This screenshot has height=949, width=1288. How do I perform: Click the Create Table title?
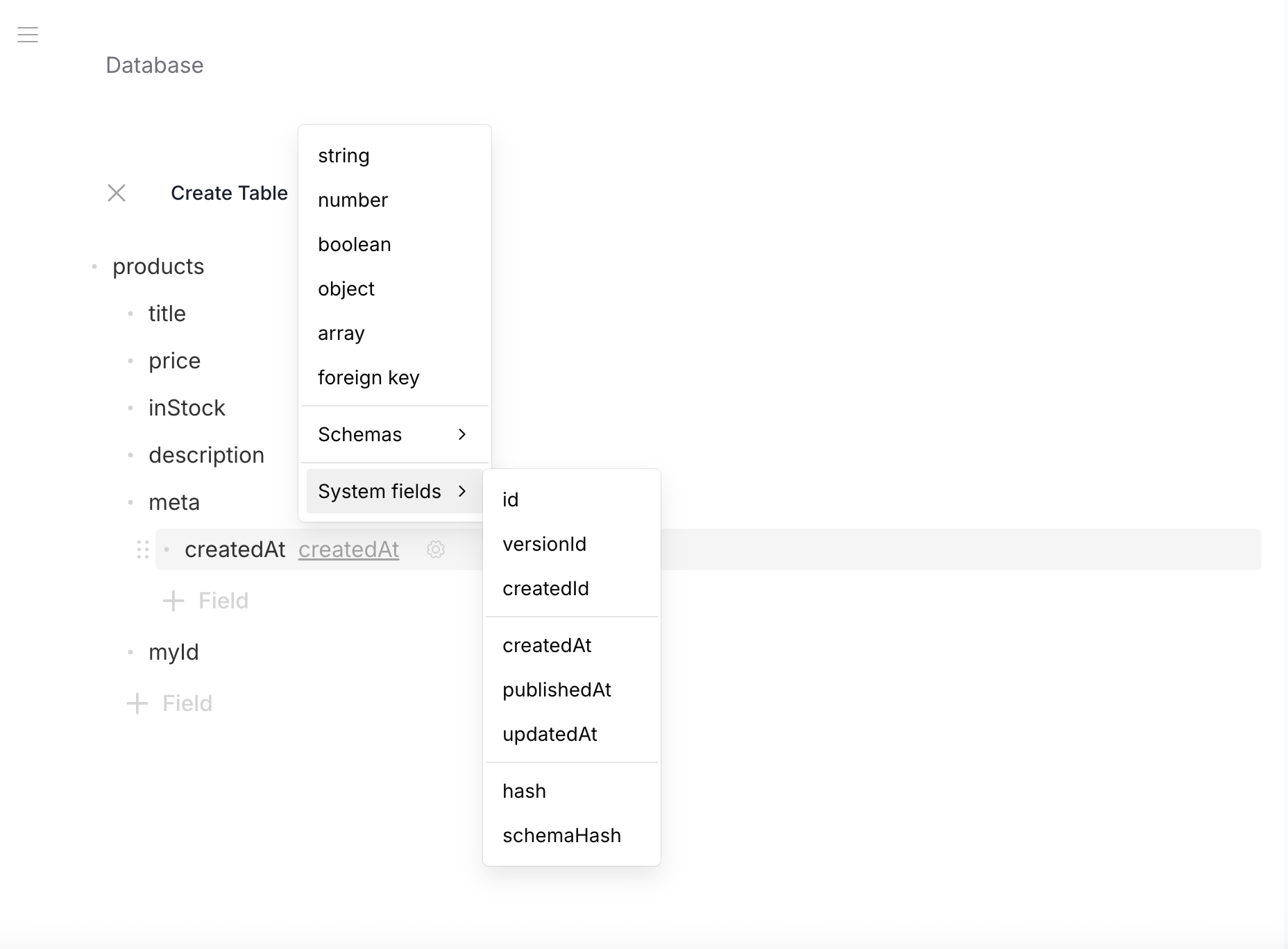[229, 193]
